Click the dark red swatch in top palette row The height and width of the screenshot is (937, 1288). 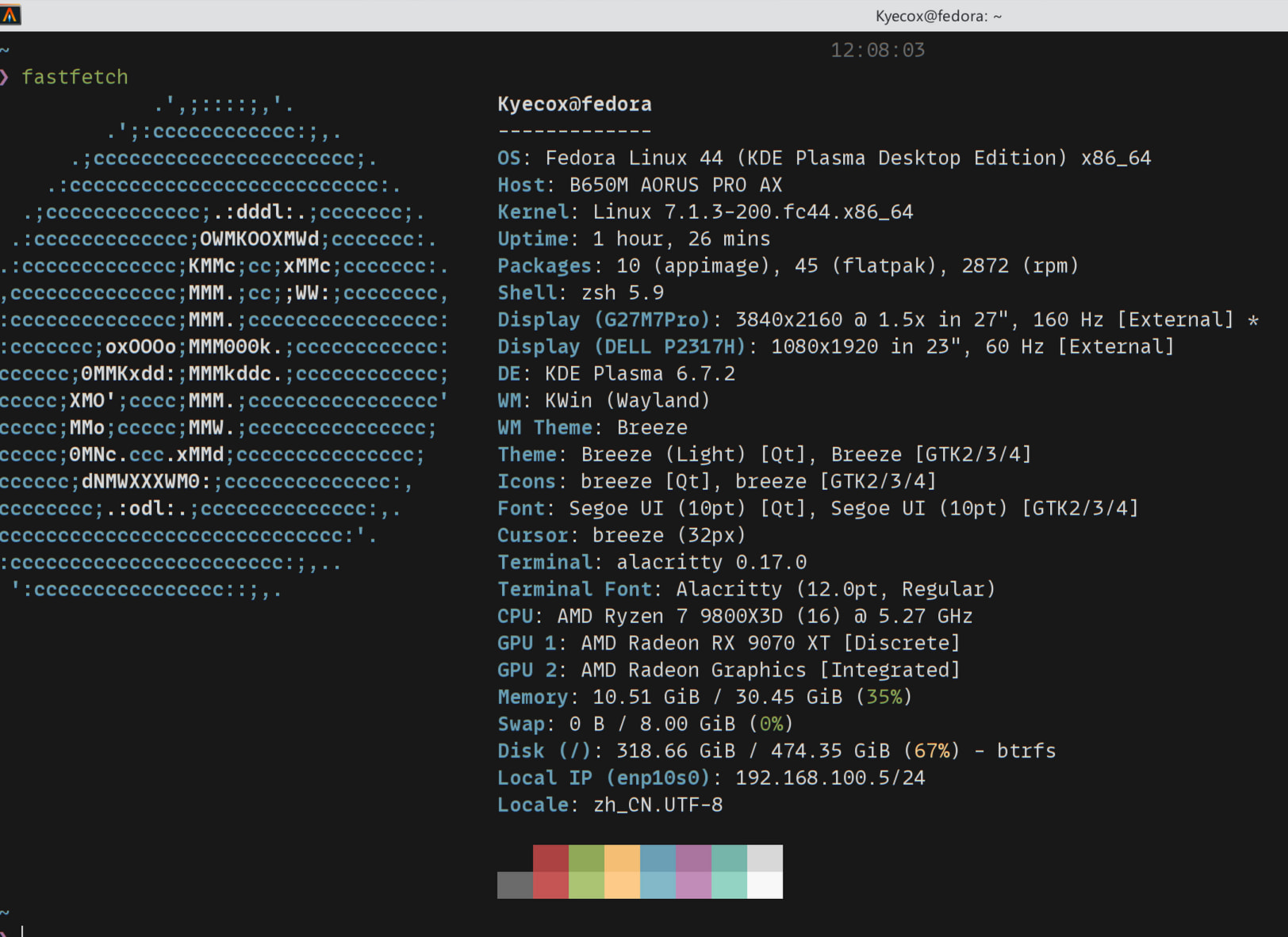point(550,859)
